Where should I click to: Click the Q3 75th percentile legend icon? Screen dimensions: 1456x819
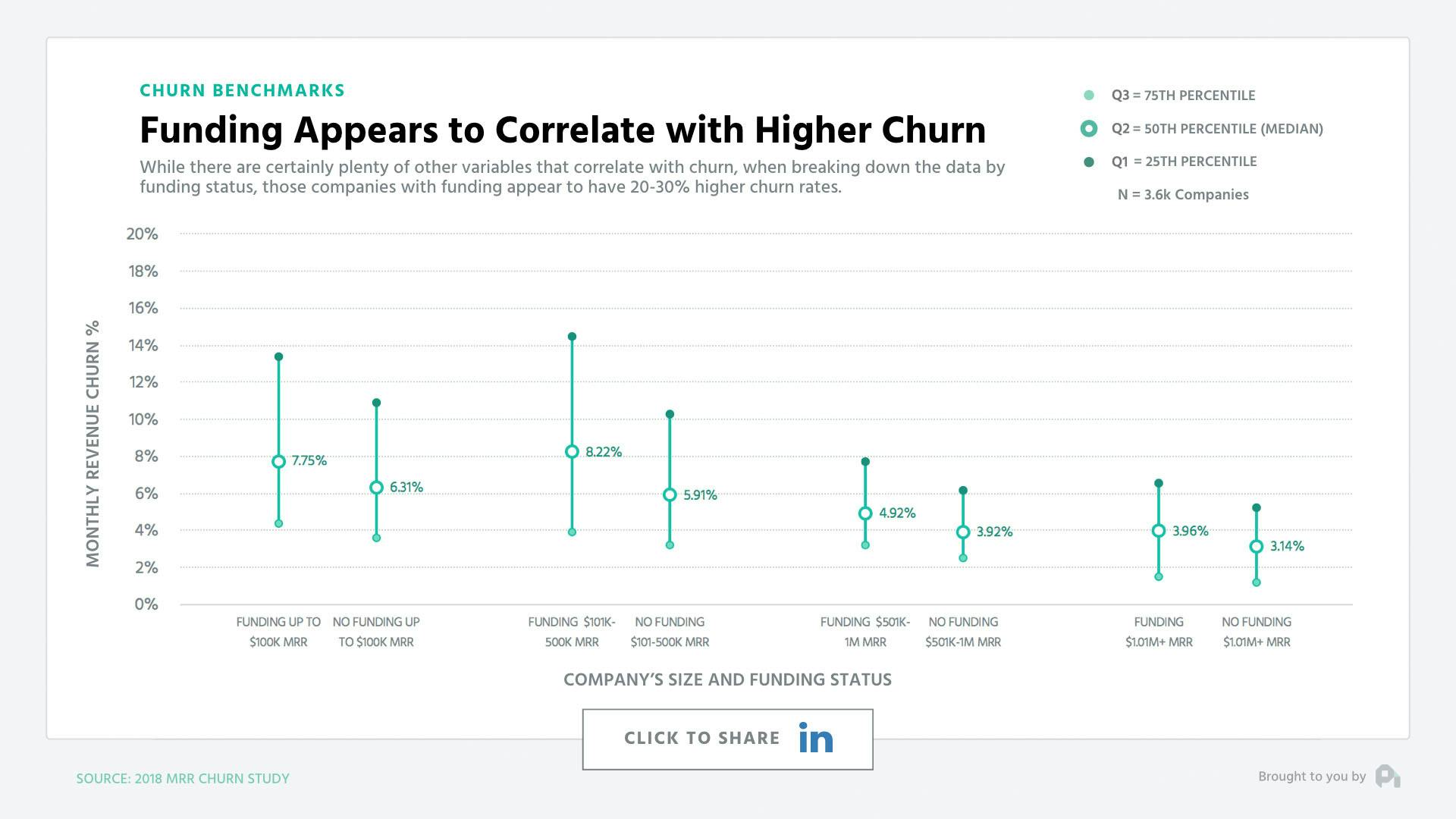click(1084, 93)
